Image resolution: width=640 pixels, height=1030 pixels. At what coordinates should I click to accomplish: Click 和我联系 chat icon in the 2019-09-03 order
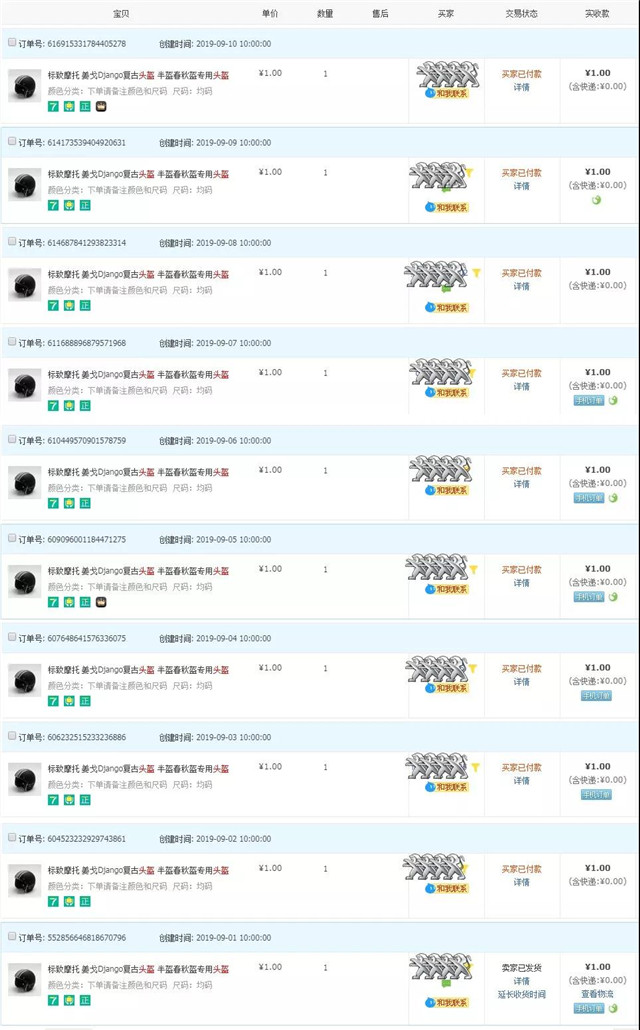[x=447, y=786]
